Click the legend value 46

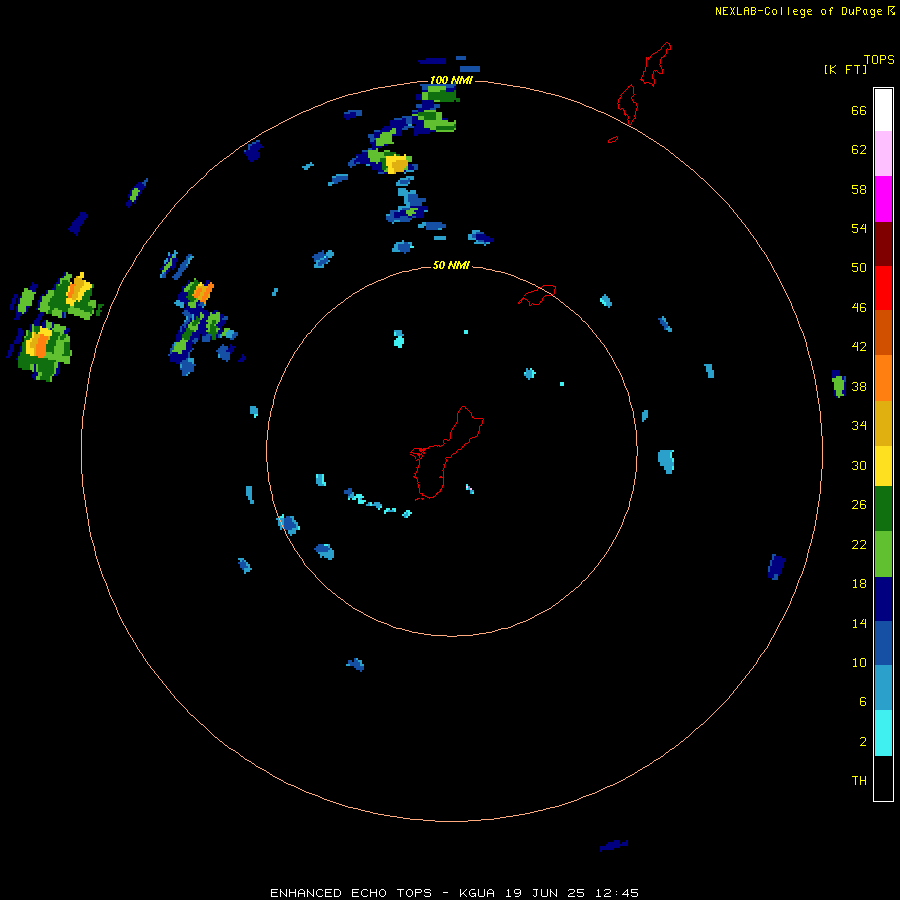859,308
